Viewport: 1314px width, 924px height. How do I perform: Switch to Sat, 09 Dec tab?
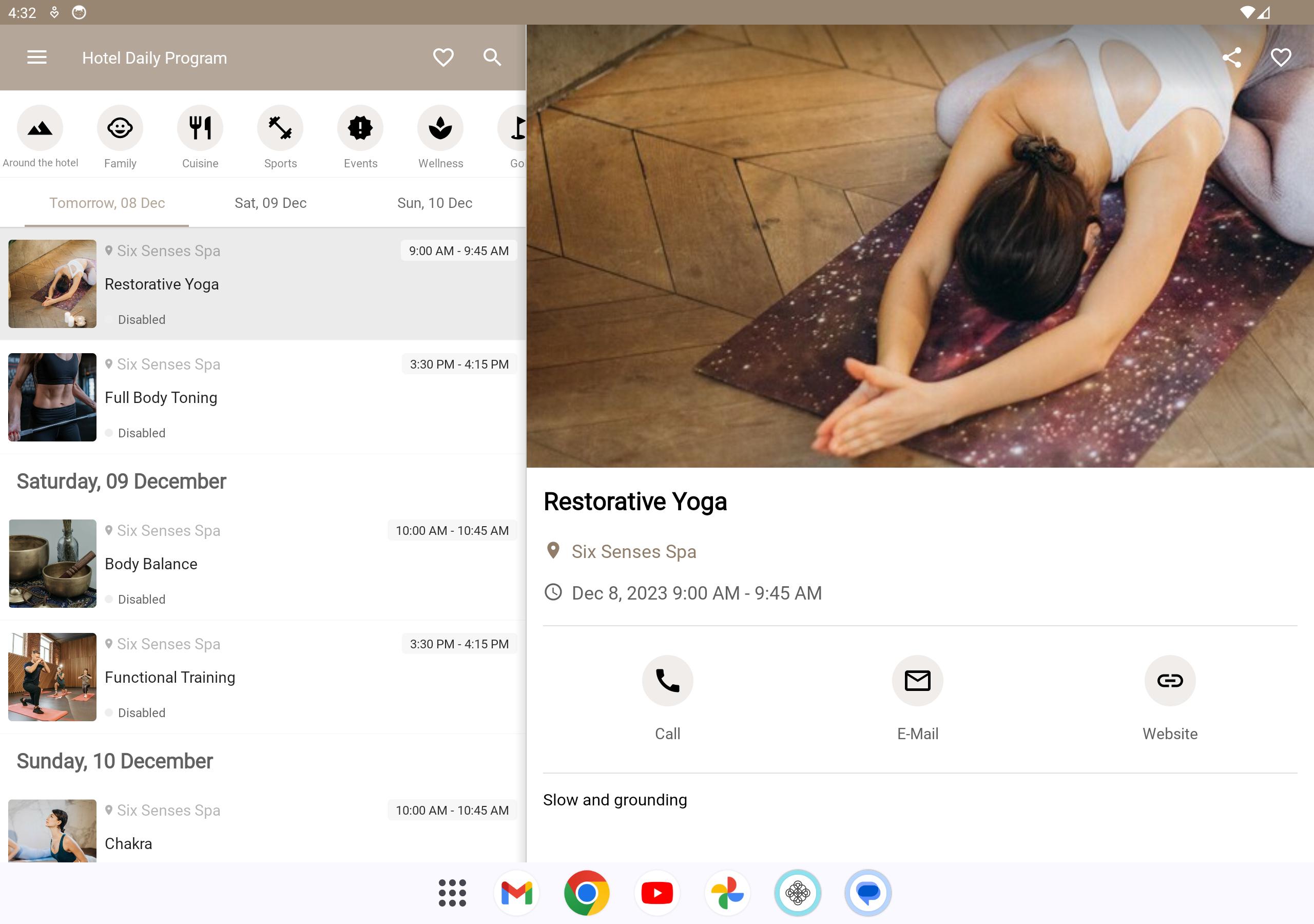[x=270, y=203]
